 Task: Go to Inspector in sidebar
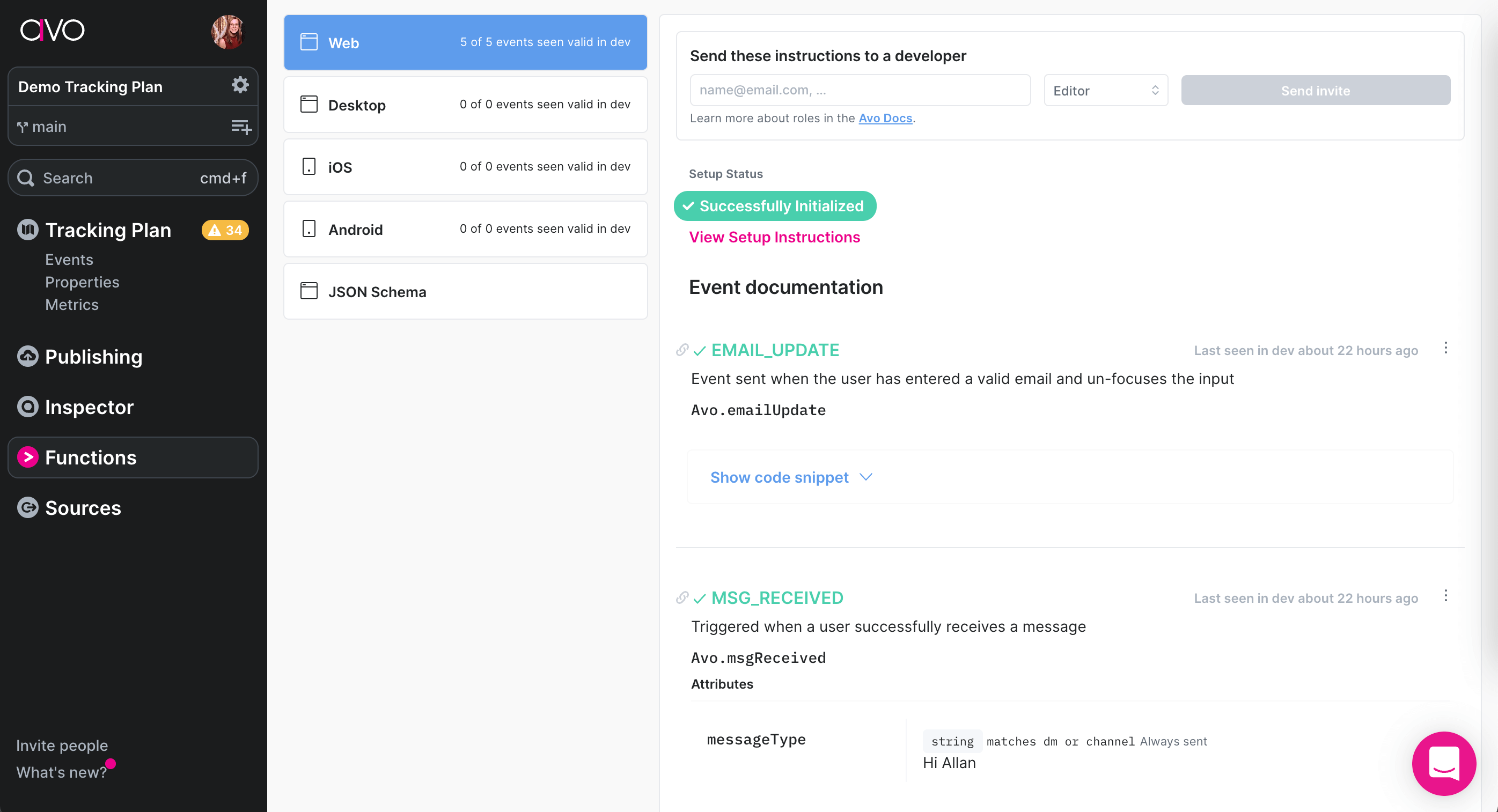[89, 407]
